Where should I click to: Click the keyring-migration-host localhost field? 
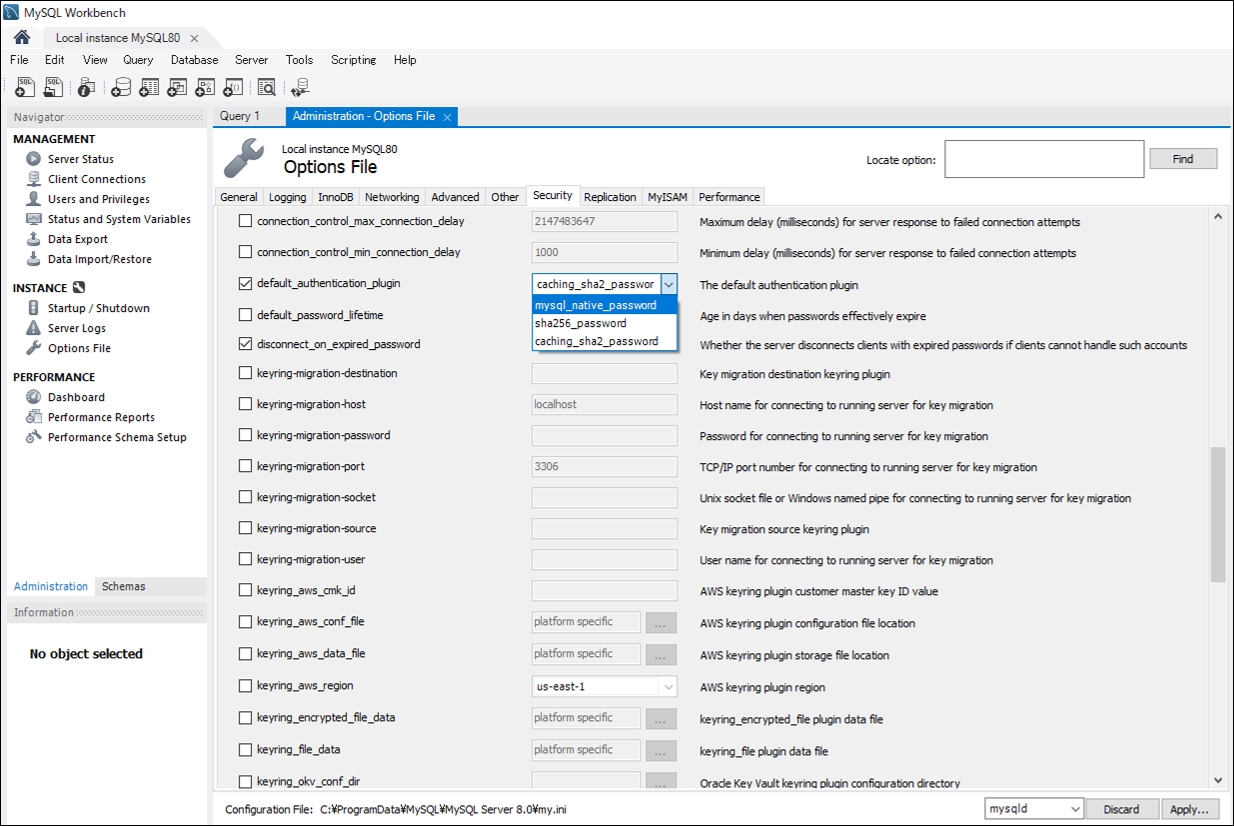(x=604, y=405)
